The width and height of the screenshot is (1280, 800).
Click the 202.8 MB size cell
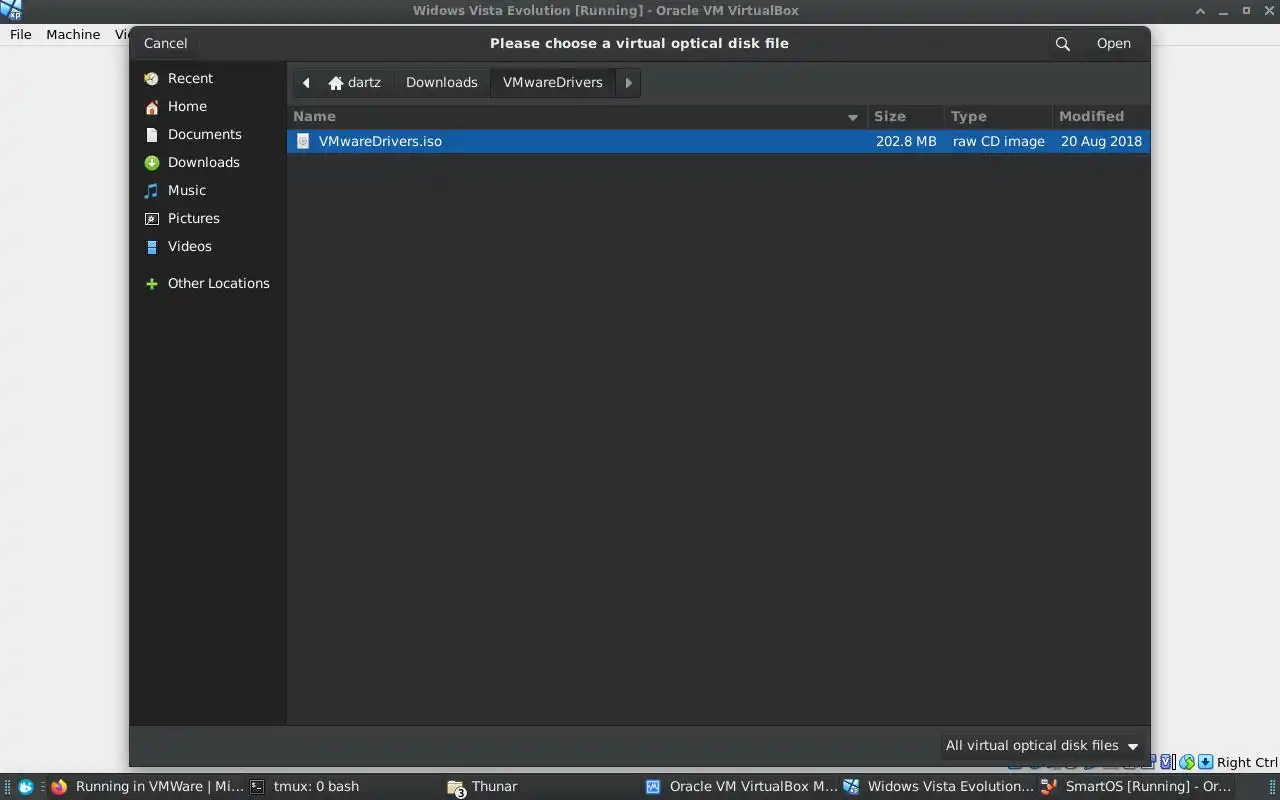906,141
